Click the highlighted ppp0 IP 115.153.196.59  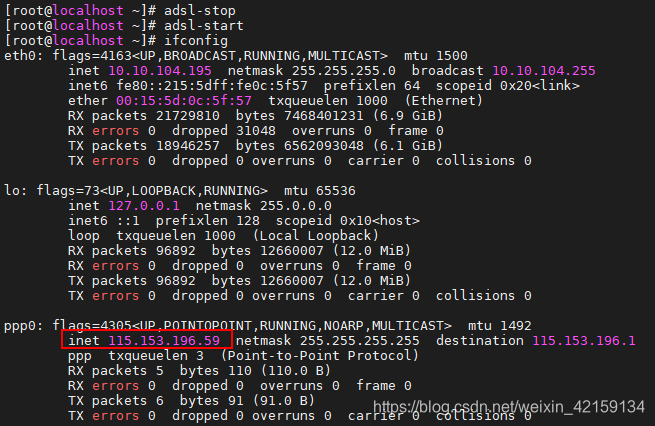(164, 340)
